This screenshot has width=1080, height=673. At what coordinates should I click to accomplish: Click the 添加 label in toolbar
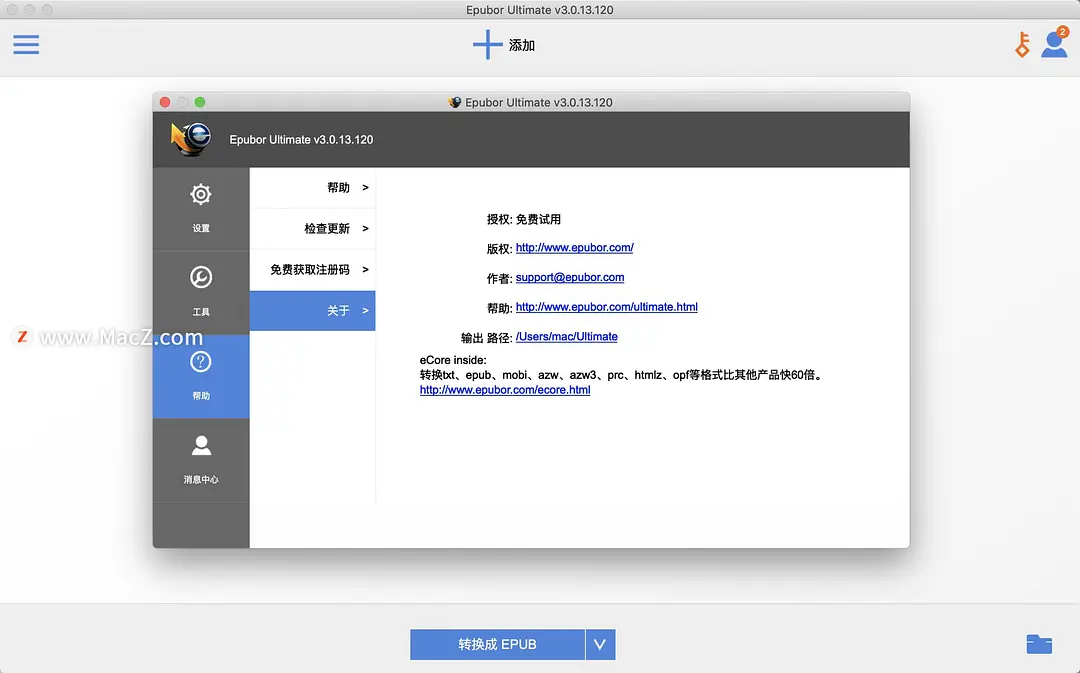tap(521, 45)
